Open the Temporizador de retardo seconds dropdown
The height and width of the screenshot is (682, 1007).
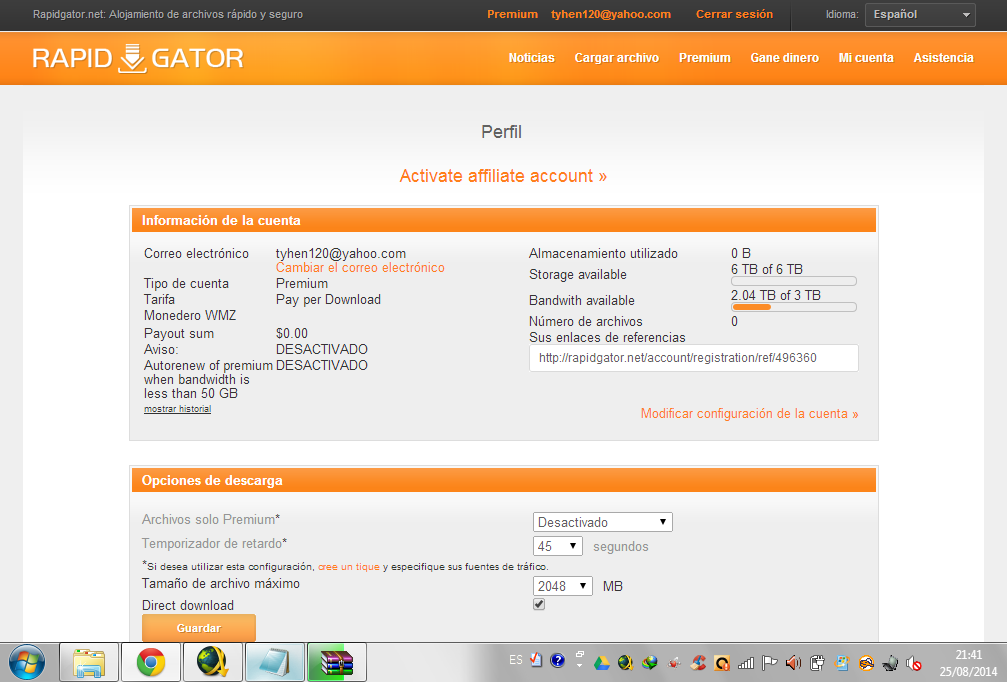557,546
